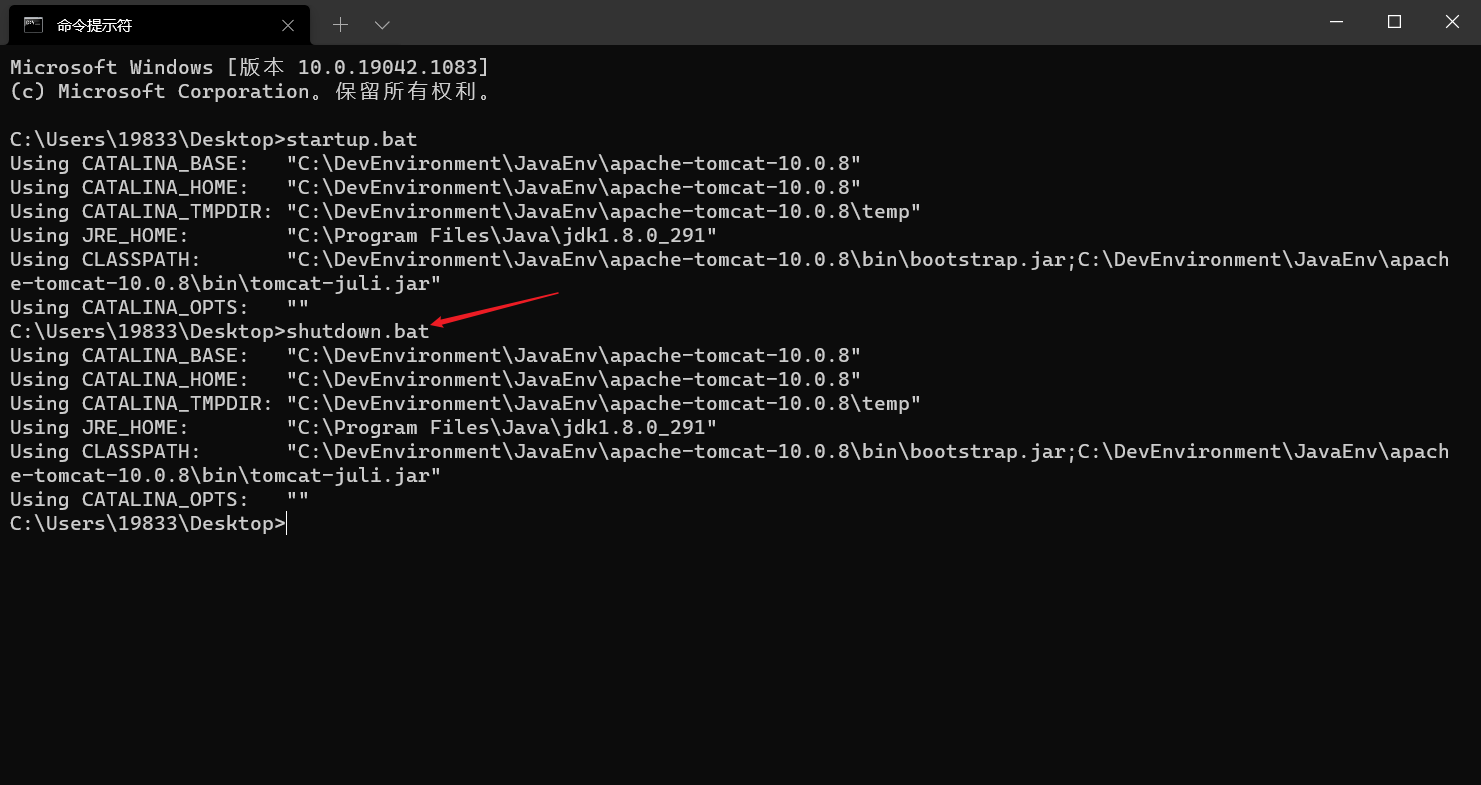
Task: Maximize the terminal window
Action: click(x=1394, y=22)
